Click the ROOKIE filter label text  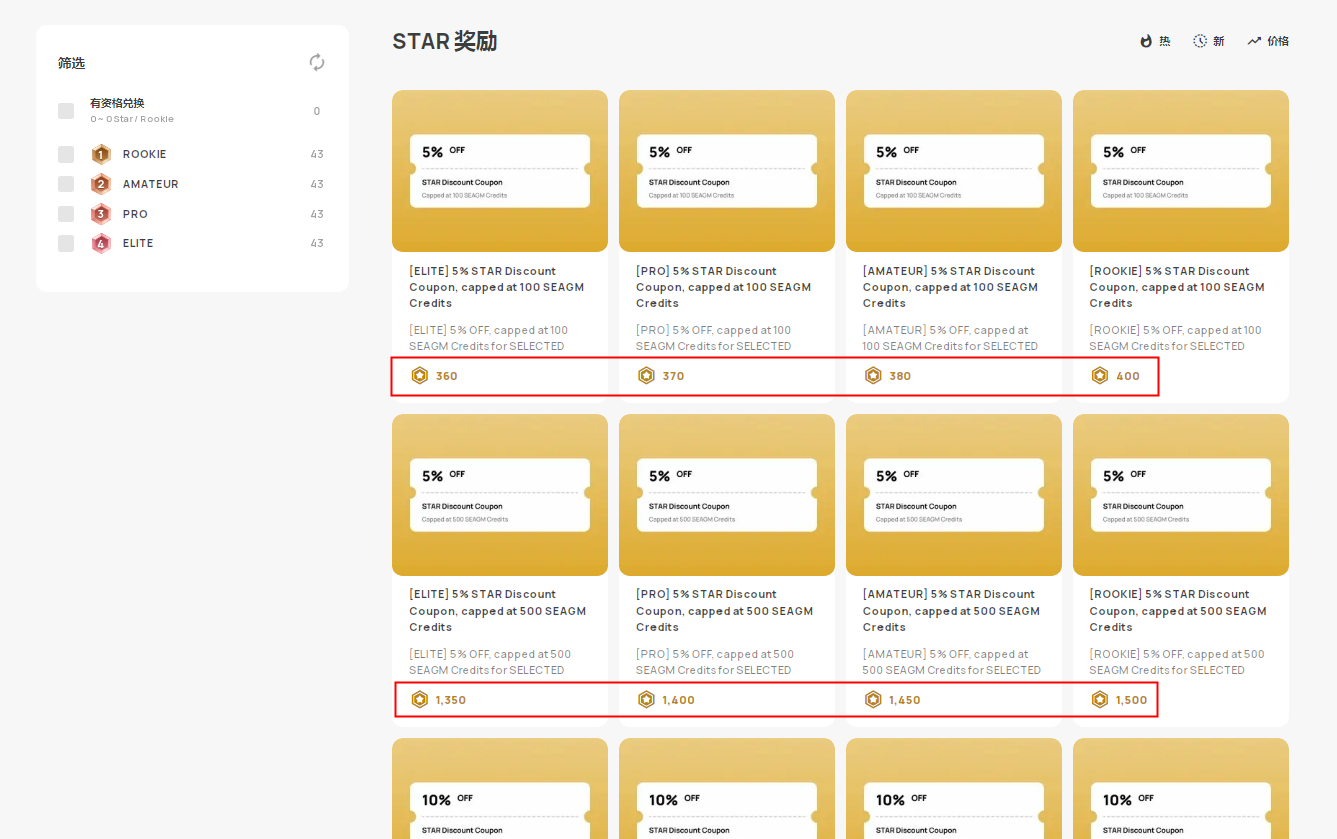[x=145, y=154]
